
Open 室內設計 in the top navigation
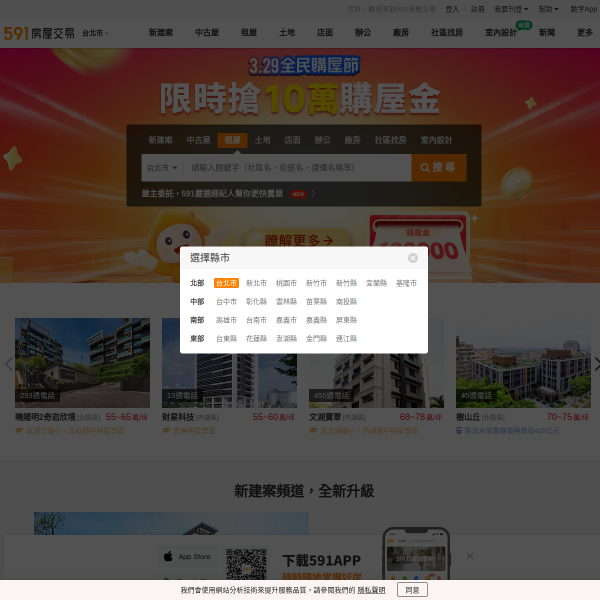501,33
